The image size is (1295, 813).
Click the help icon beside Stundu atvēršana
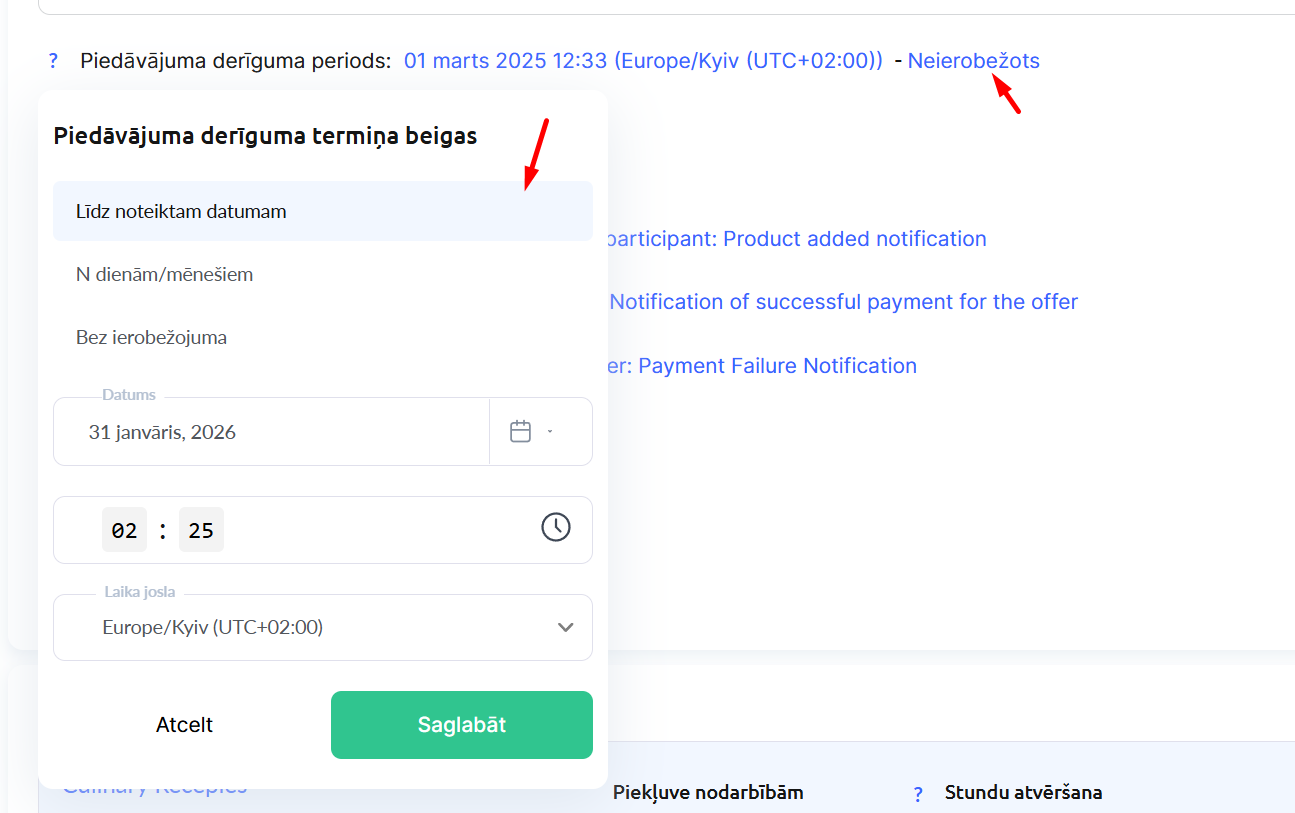[918, 794]
